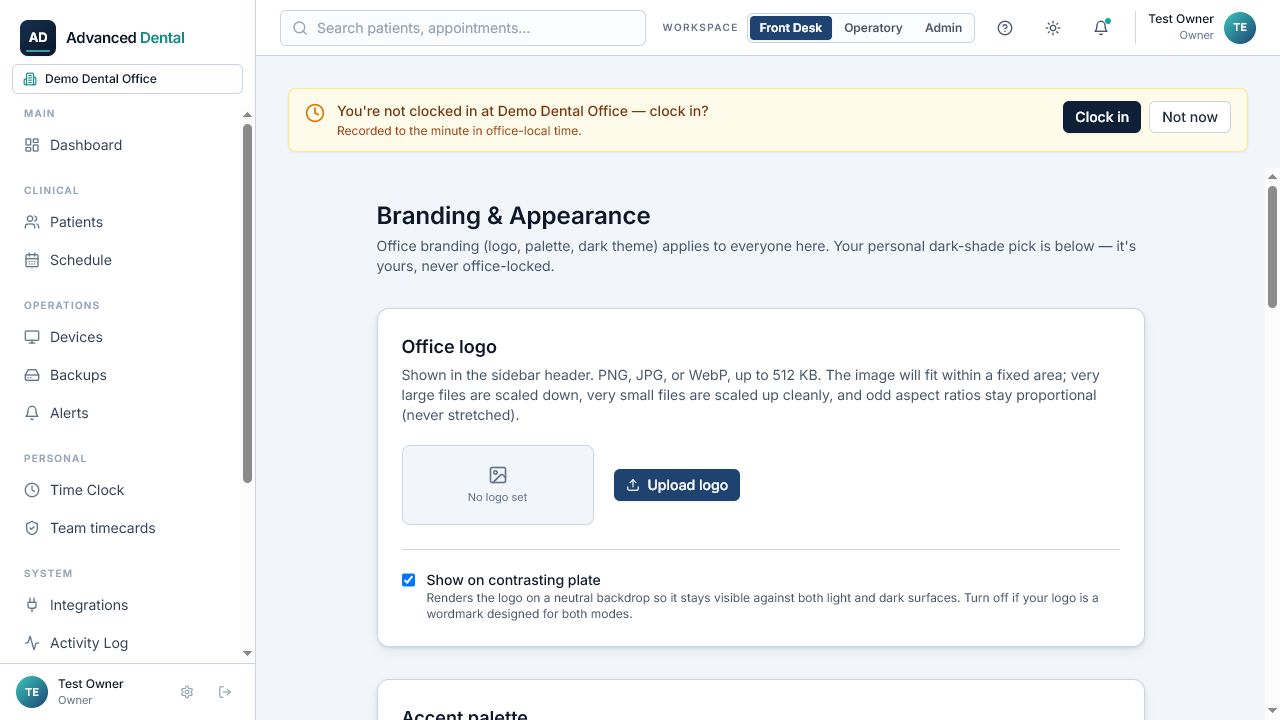Click the Team timecards shield icon
Viewport: 1280px width, 720px height.
coord(32,528)
